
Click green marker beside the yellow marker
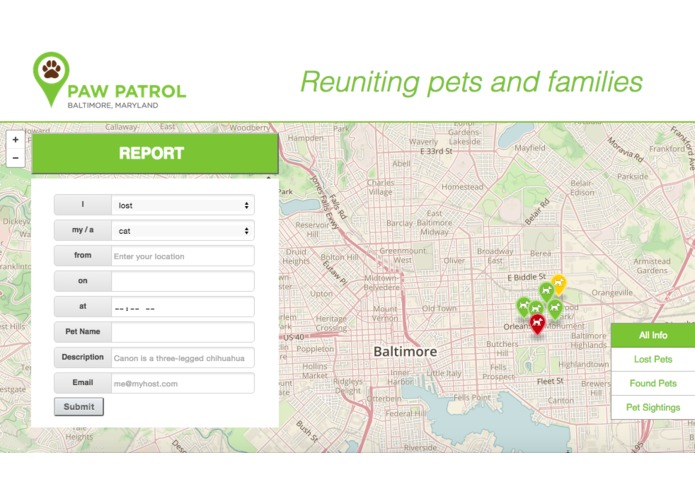(546, 291)
